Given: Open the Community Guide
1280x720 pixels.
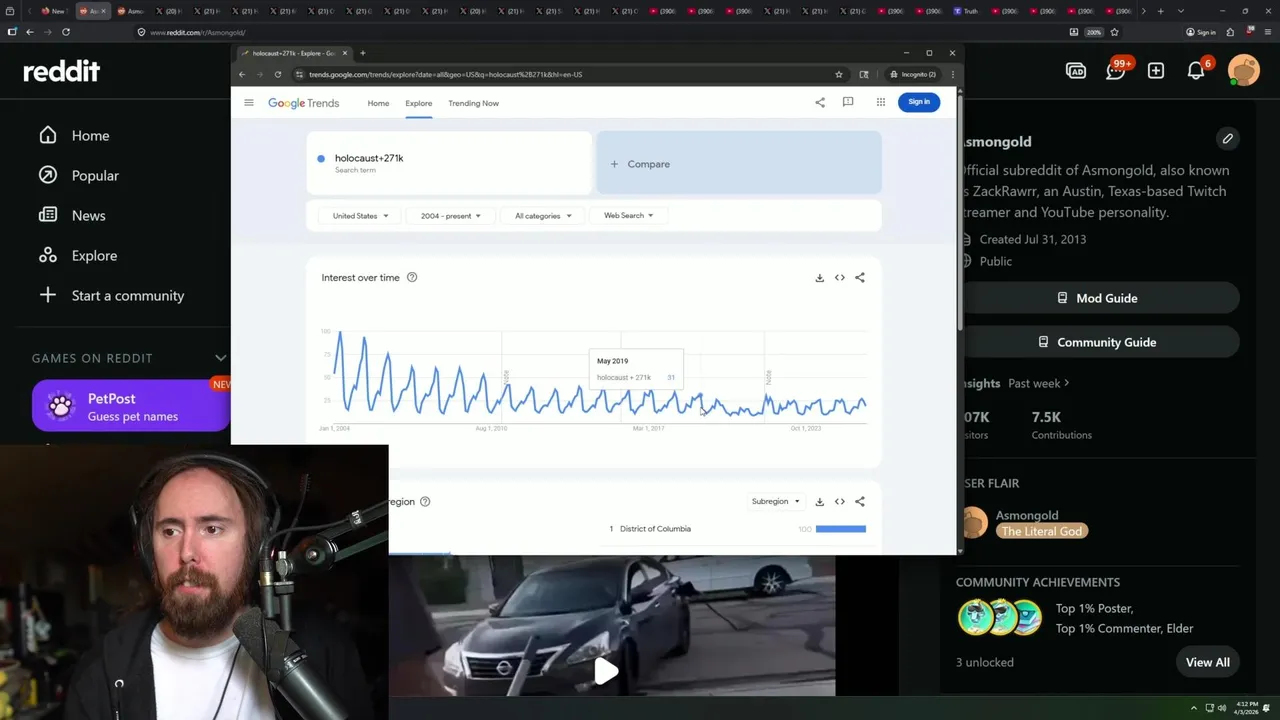Looking at the screenshot, I should click(x=1097, y=342).
